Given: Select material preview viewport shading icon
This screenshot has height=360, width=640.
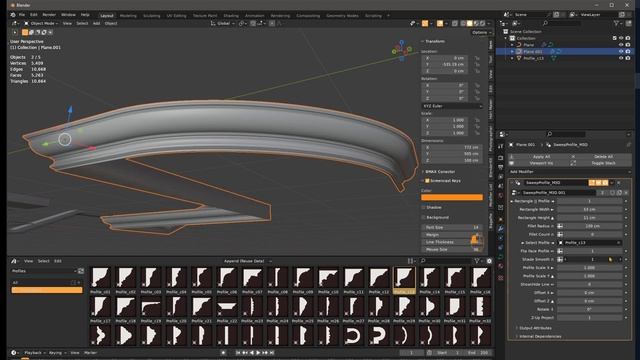Looking at the screenshot, I should pos(476,24).
